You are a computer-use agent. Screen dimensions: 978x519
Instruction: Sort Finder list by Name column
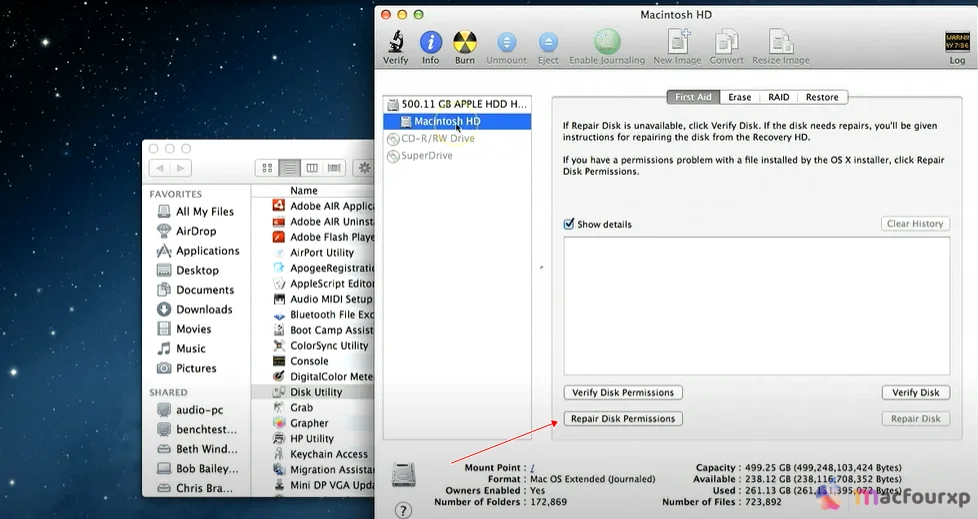click(304, 190)
